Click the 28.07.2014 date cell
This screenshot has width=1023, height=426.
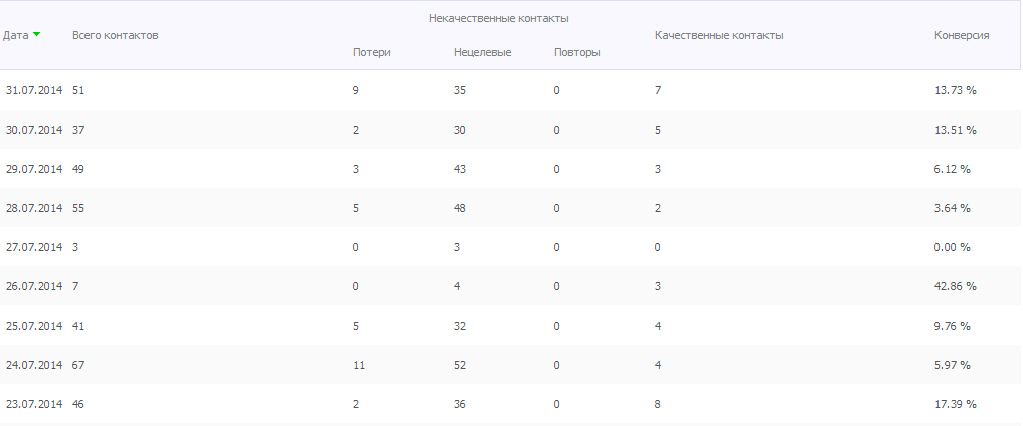coord(34,208)
